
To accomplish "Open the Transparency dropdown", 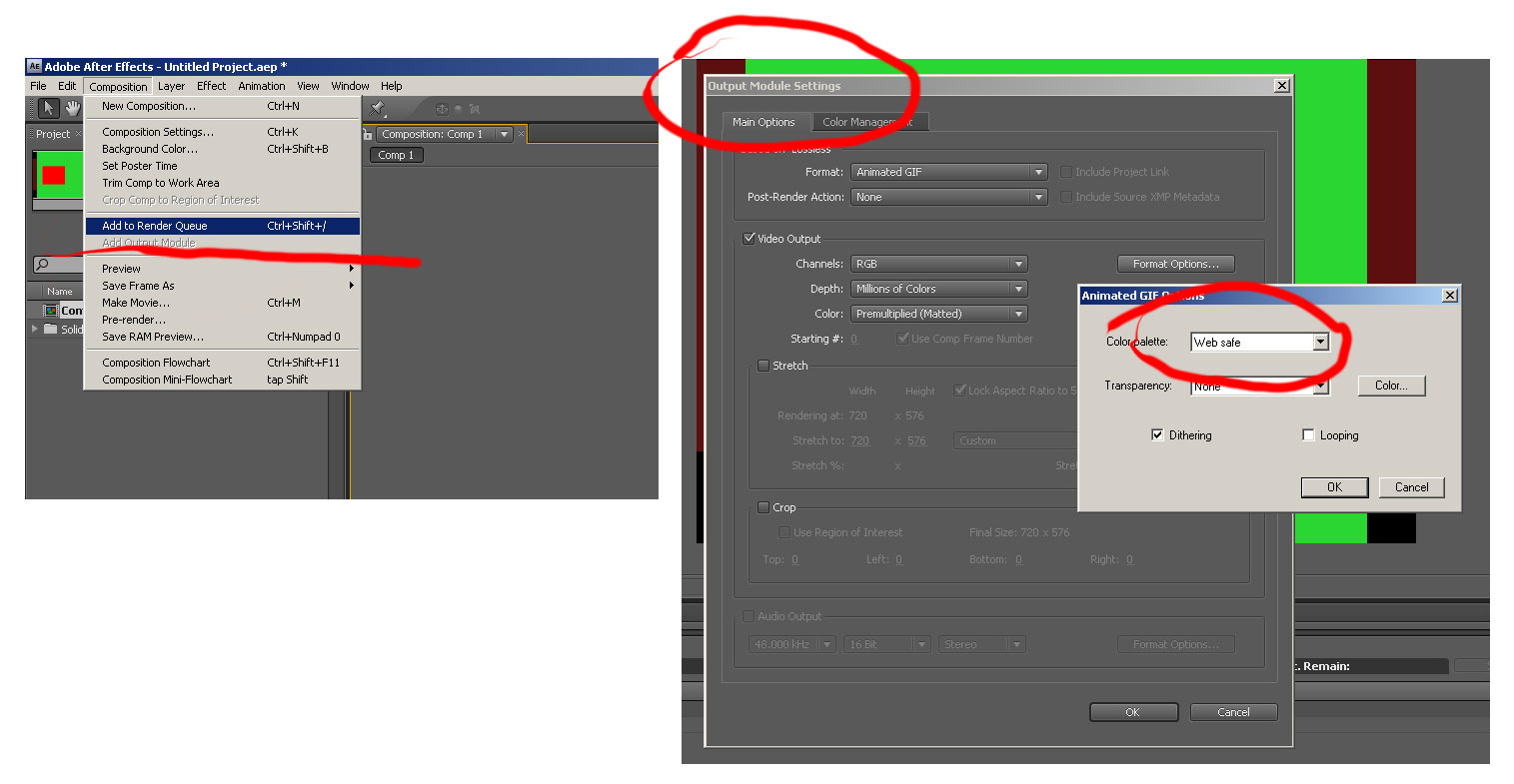I will [1259, 386].
